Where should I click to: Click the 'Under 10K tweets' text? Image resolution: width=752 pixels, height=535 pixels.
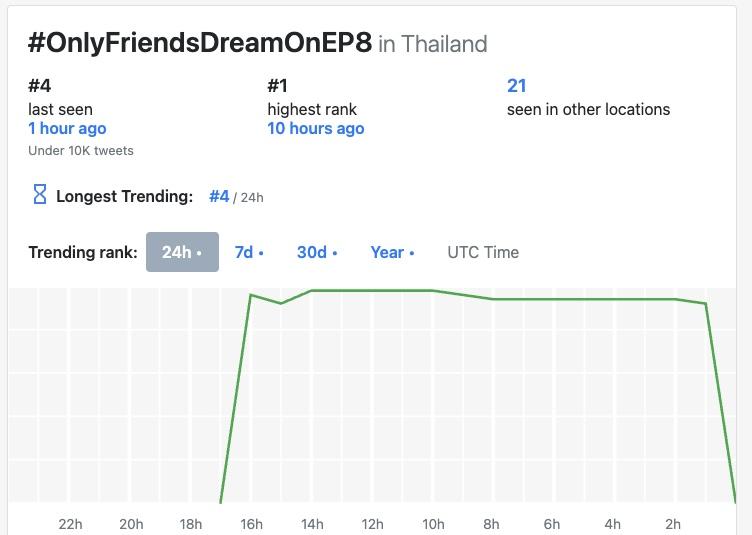pyautogui.click(x=81, y=150)
